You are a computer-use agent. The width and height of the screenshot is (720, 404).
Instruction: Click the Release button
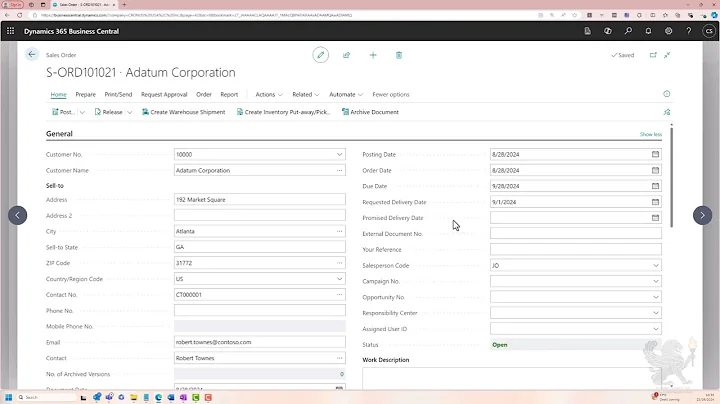(x=108, y=112)
